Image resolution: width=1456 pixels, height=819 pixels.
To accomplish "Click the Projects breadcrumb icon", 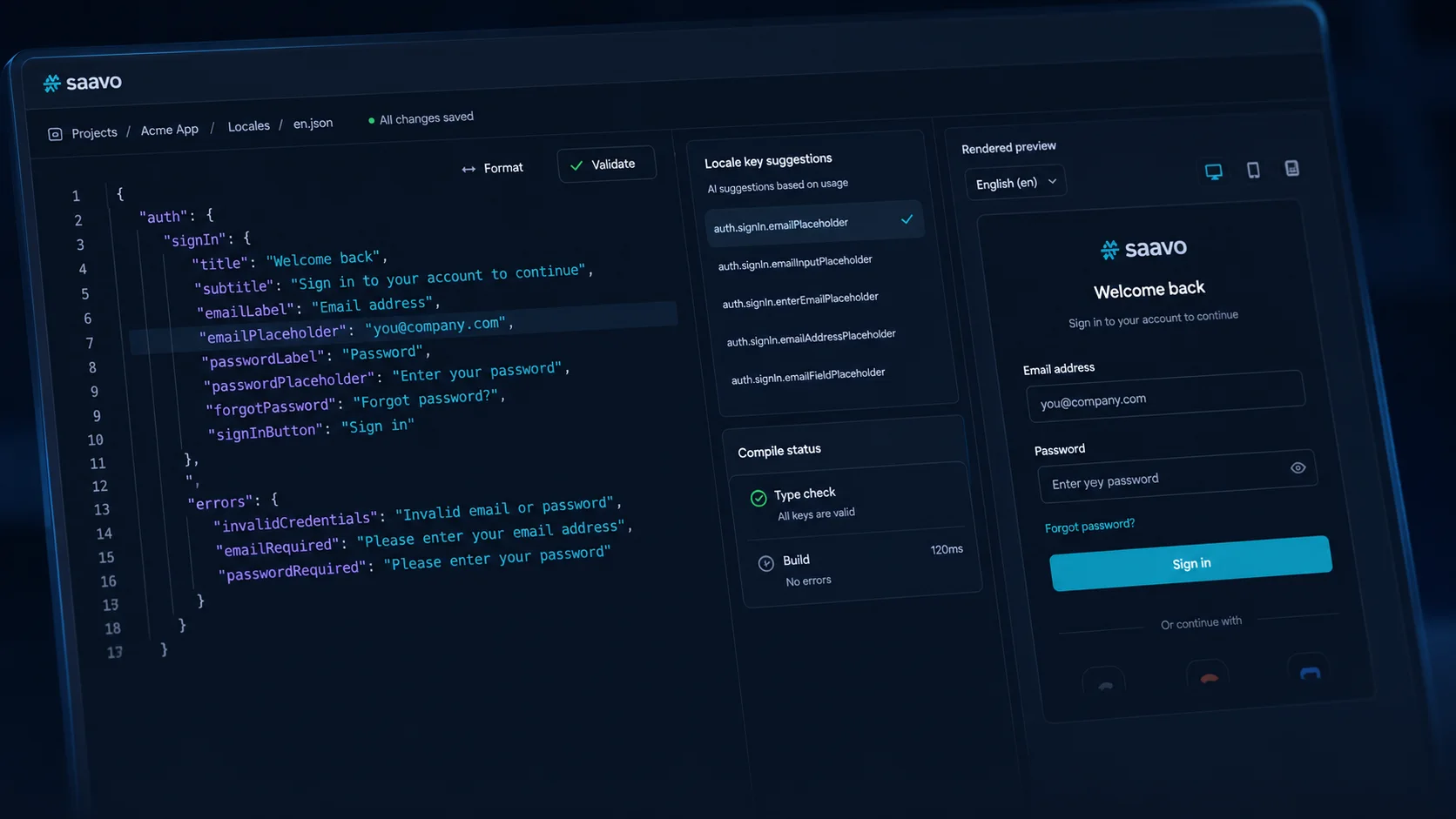I will (x=55, y=134).
